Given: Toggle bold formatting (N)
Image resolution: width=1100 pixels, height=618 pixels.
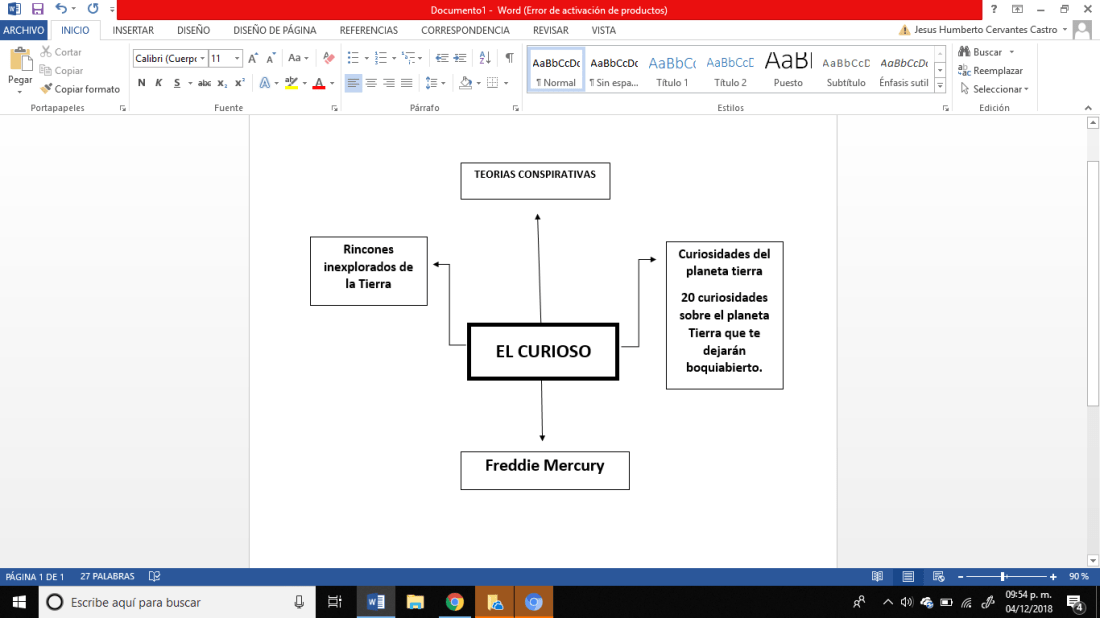Looking at the screenshot, I should pyautogui.click(x=141, y=83).
